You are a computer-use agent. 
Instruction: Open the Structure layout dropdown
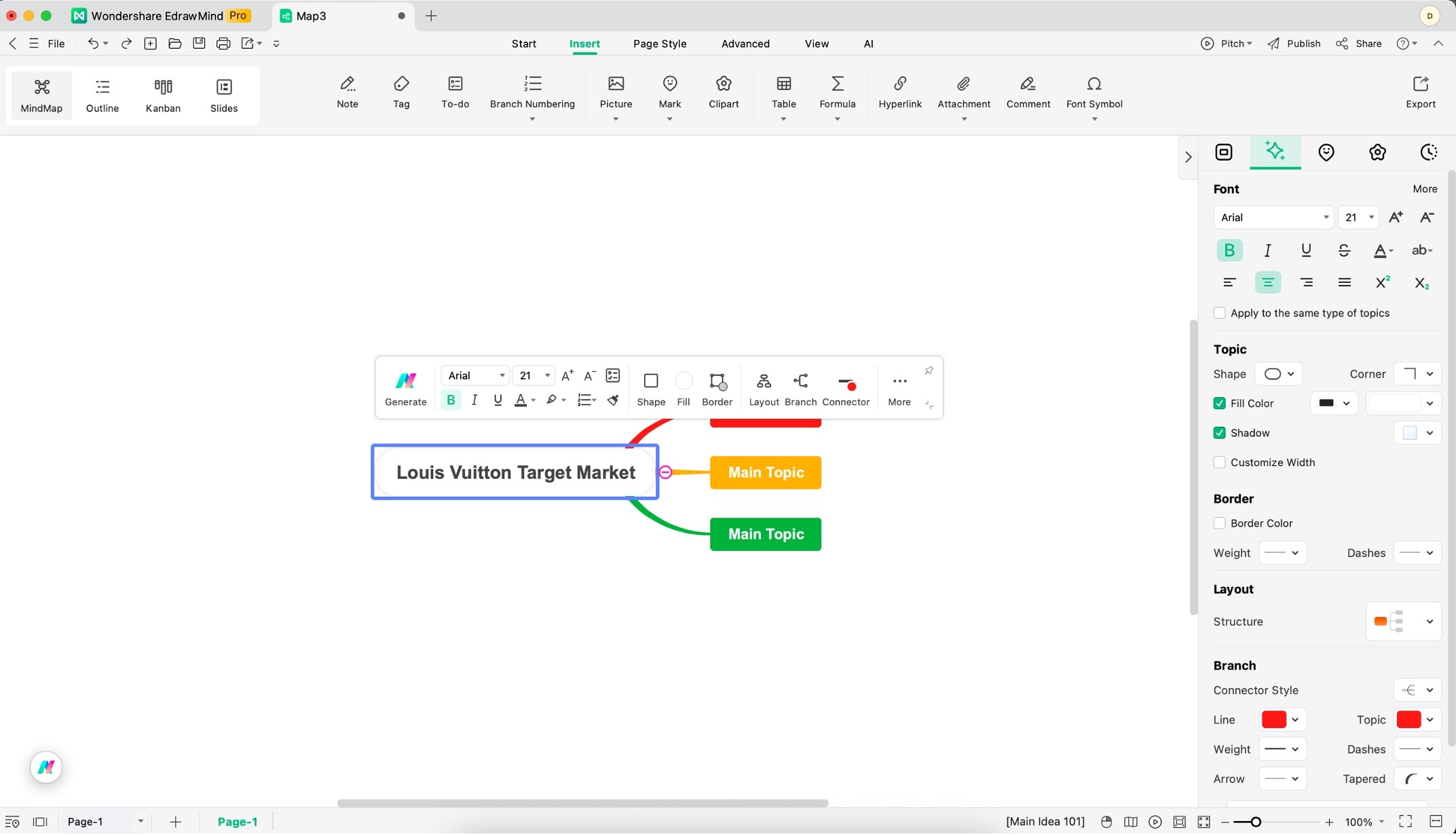pyautogui.click(x=1403, y=622)
